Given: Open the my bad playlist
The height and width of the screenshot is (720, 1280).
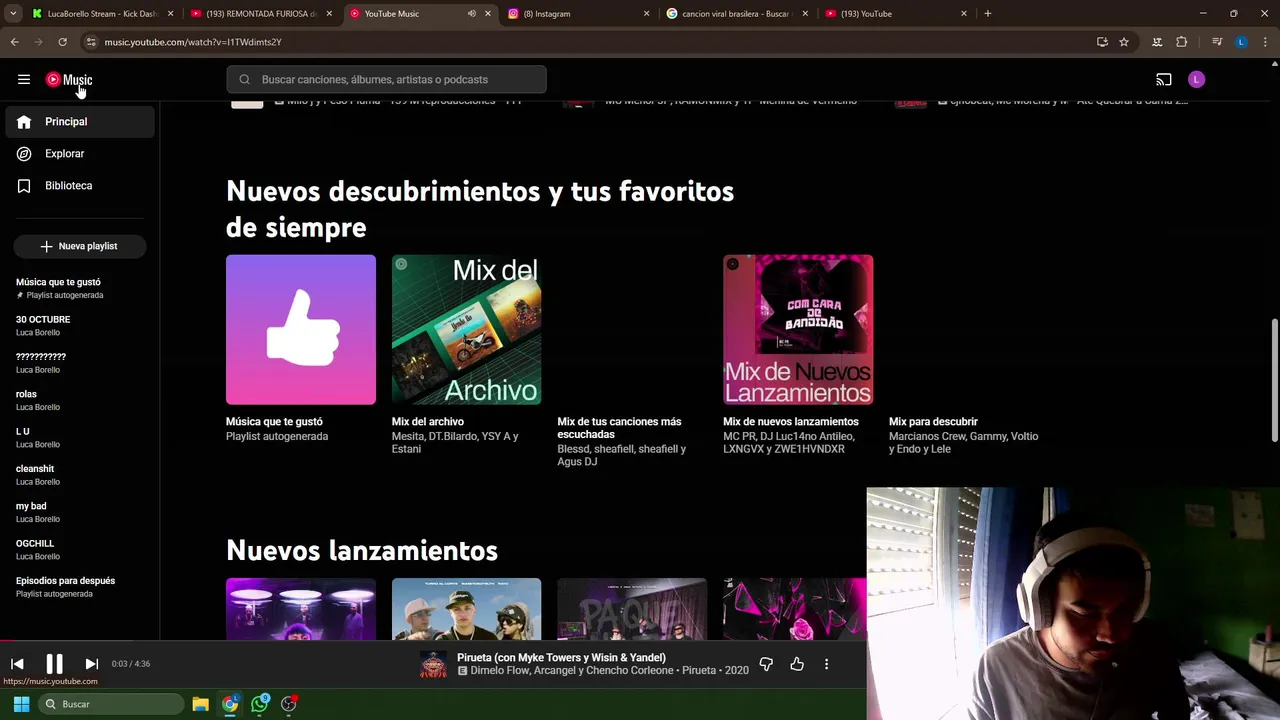Looking at the screenshot, I should click(x=80, y=512).
